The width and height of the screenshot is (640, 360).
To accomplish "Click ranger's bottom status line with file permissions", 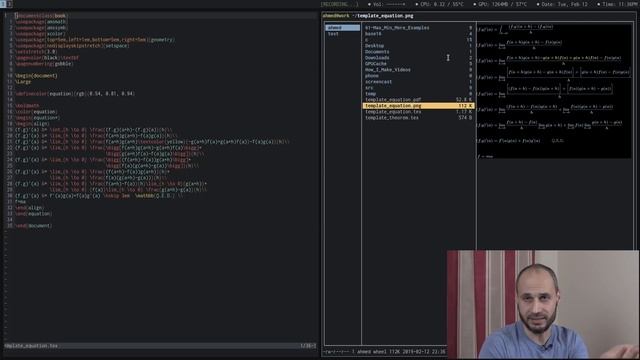I will point(385,351).
